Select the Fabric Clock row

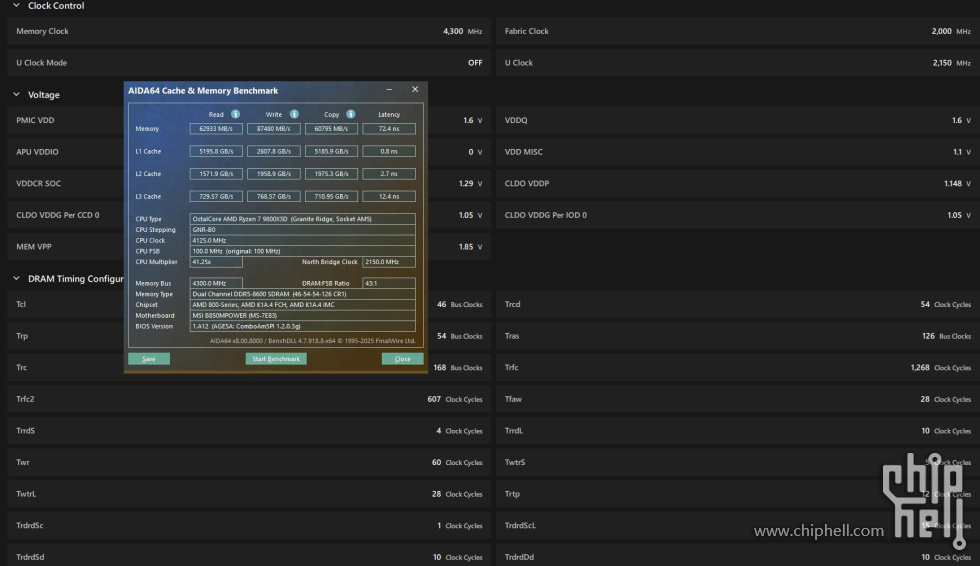tap(737, 31)
